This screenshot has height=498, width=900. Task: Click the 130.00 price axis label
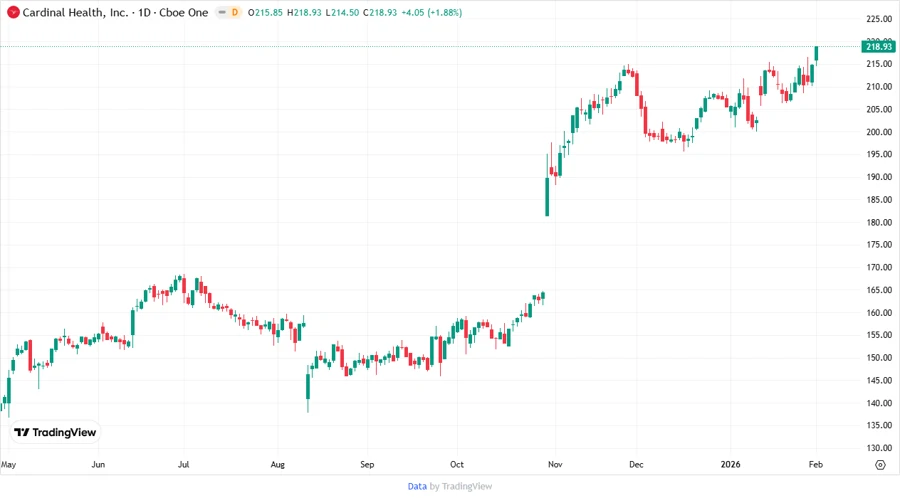click(x=879, y=448)
